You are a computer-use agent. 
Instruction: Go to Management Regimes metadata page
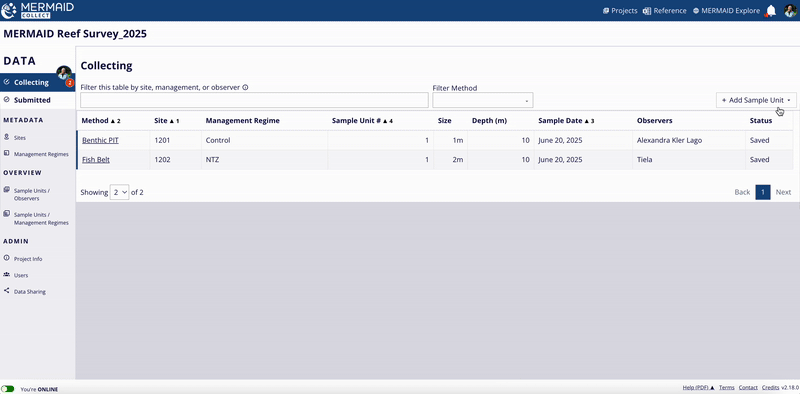coord(41,154)
